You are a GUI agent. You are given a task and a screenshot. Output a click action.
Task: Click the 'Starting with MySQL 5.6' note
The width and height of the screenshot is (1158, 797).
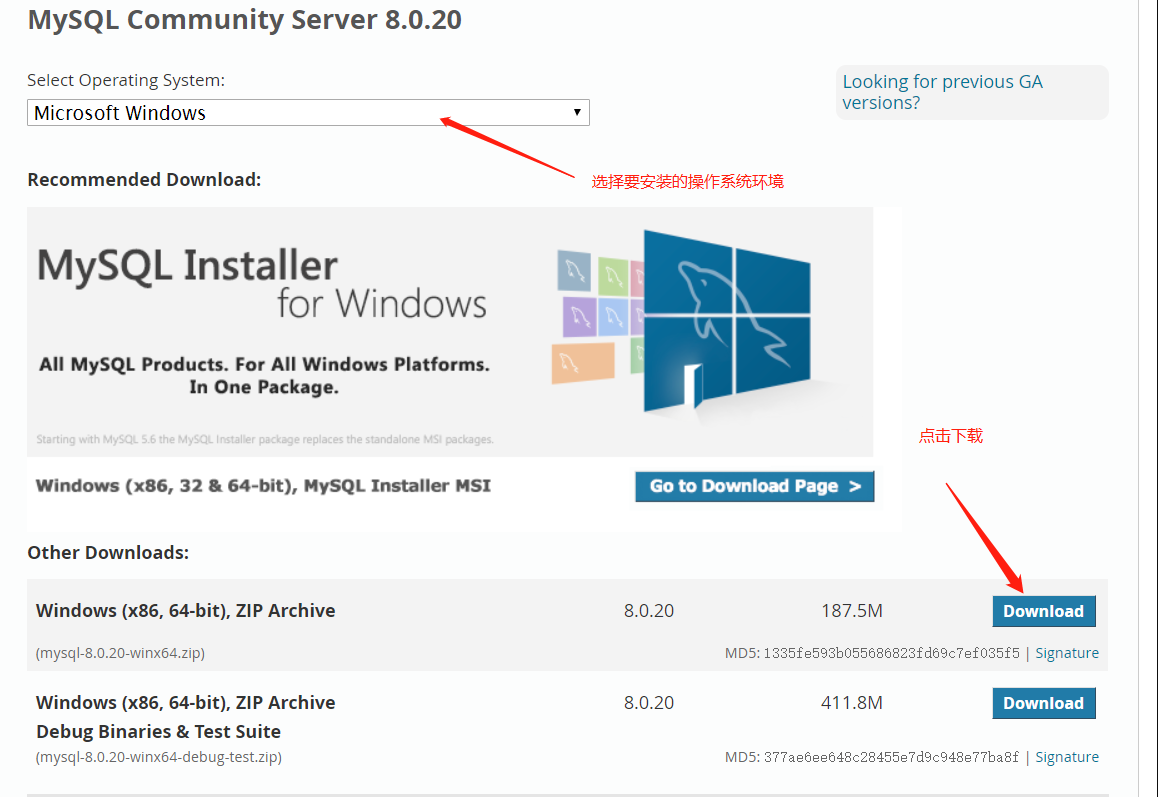click(264, 439)
